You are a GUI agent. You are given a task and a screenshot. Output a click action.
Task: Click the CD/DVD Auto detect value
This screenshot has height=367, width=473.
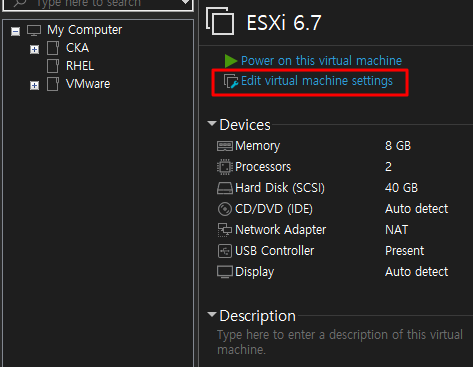click(x=417, y=209)
